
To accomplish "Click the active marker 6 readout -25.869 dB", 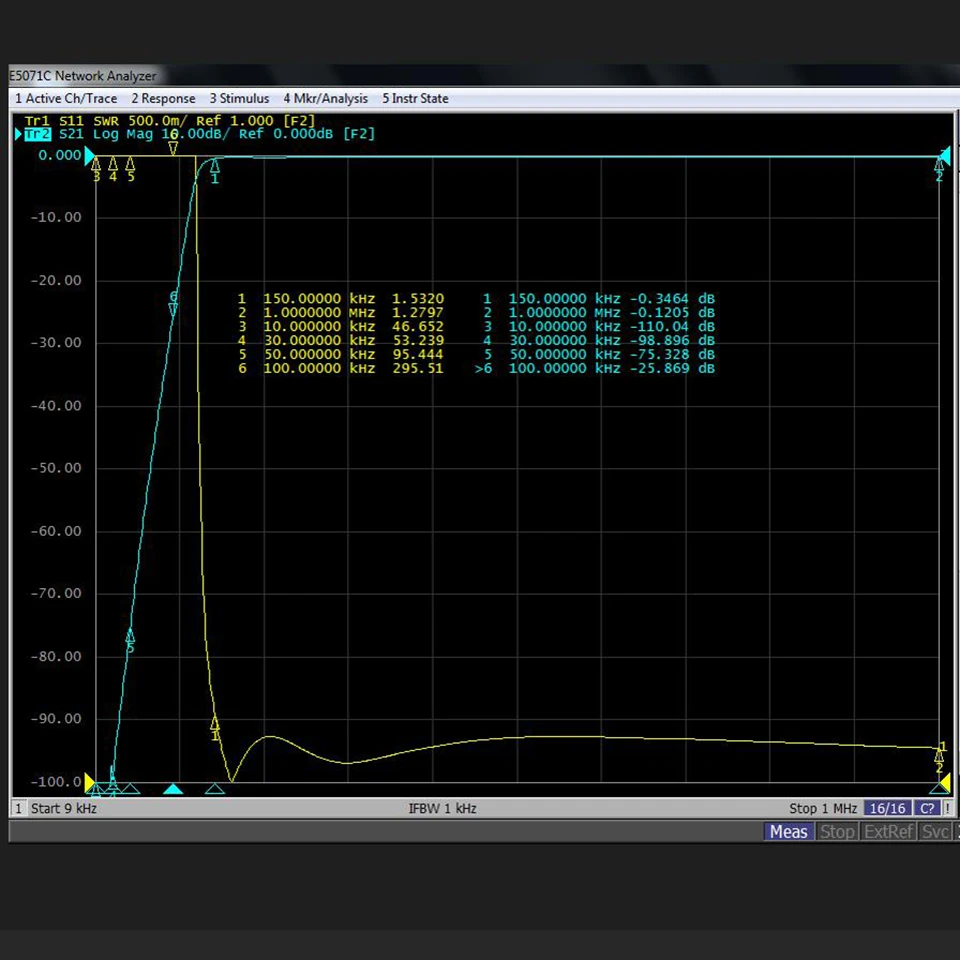I will [x=672, y=369].
